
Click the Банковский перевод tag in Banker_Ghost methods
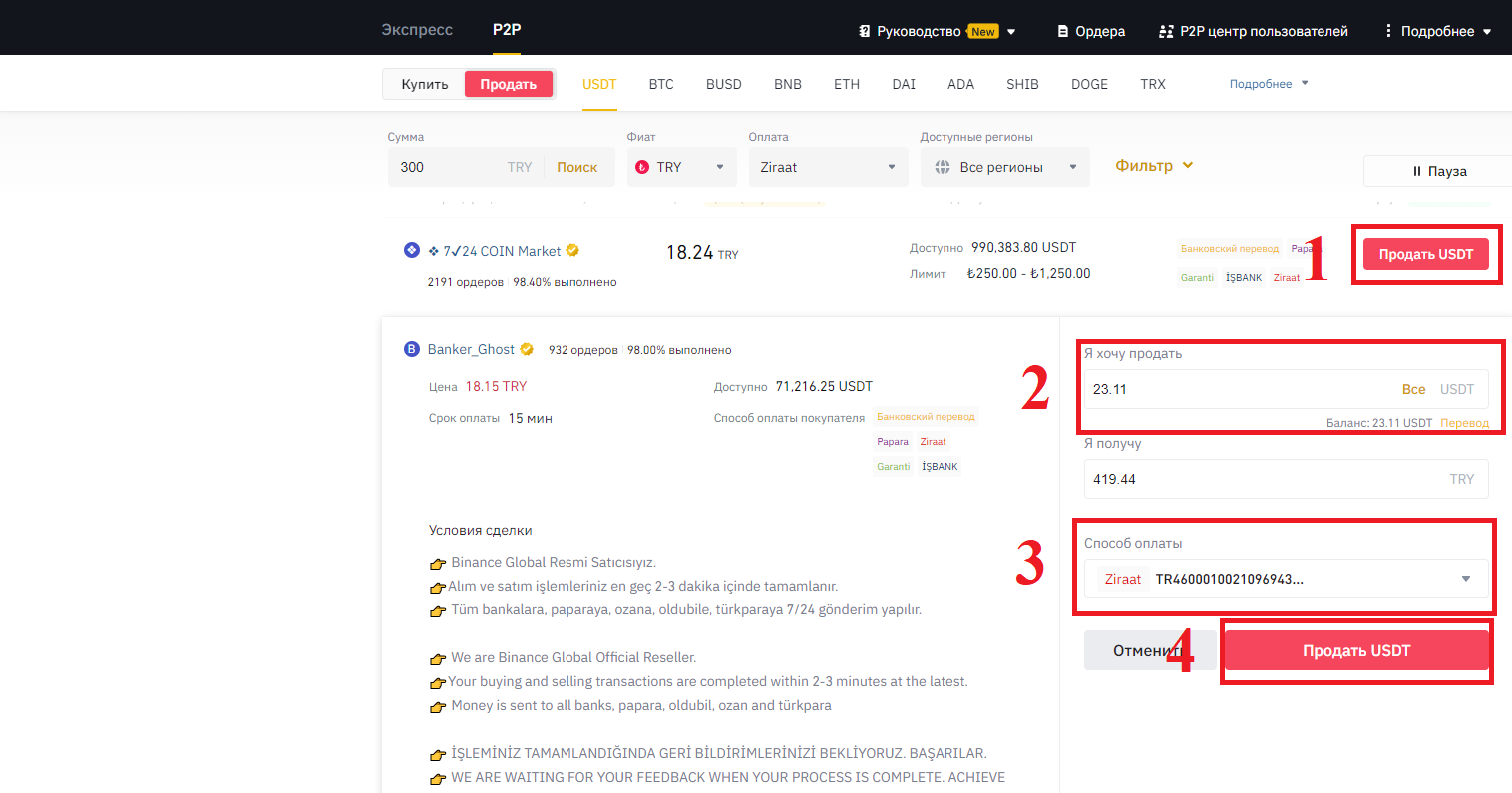pos(927,417)
